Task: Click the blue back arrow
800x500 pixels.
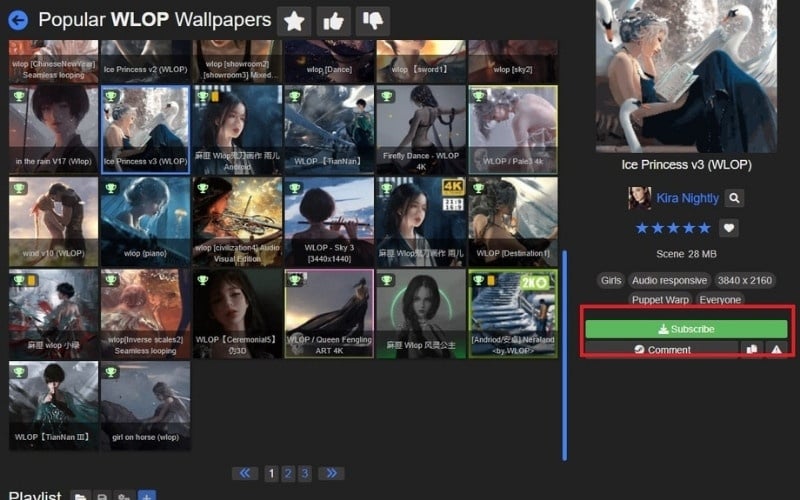Action: point(18,19)
